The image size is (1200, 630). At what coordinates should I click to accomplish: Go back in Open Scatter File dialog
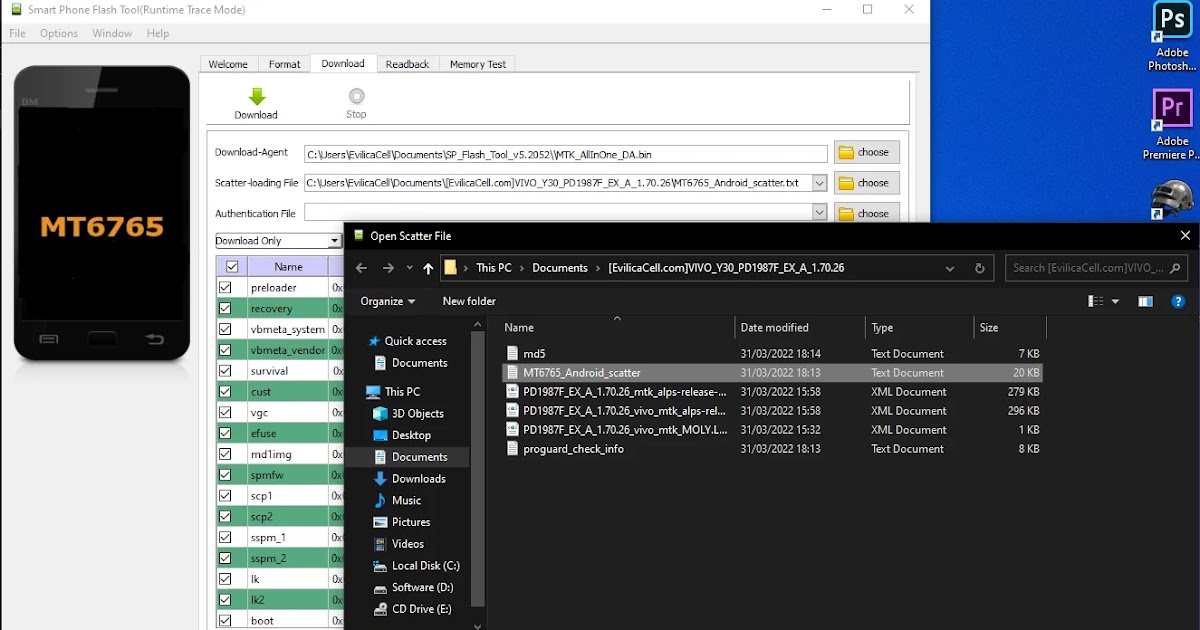362,268
